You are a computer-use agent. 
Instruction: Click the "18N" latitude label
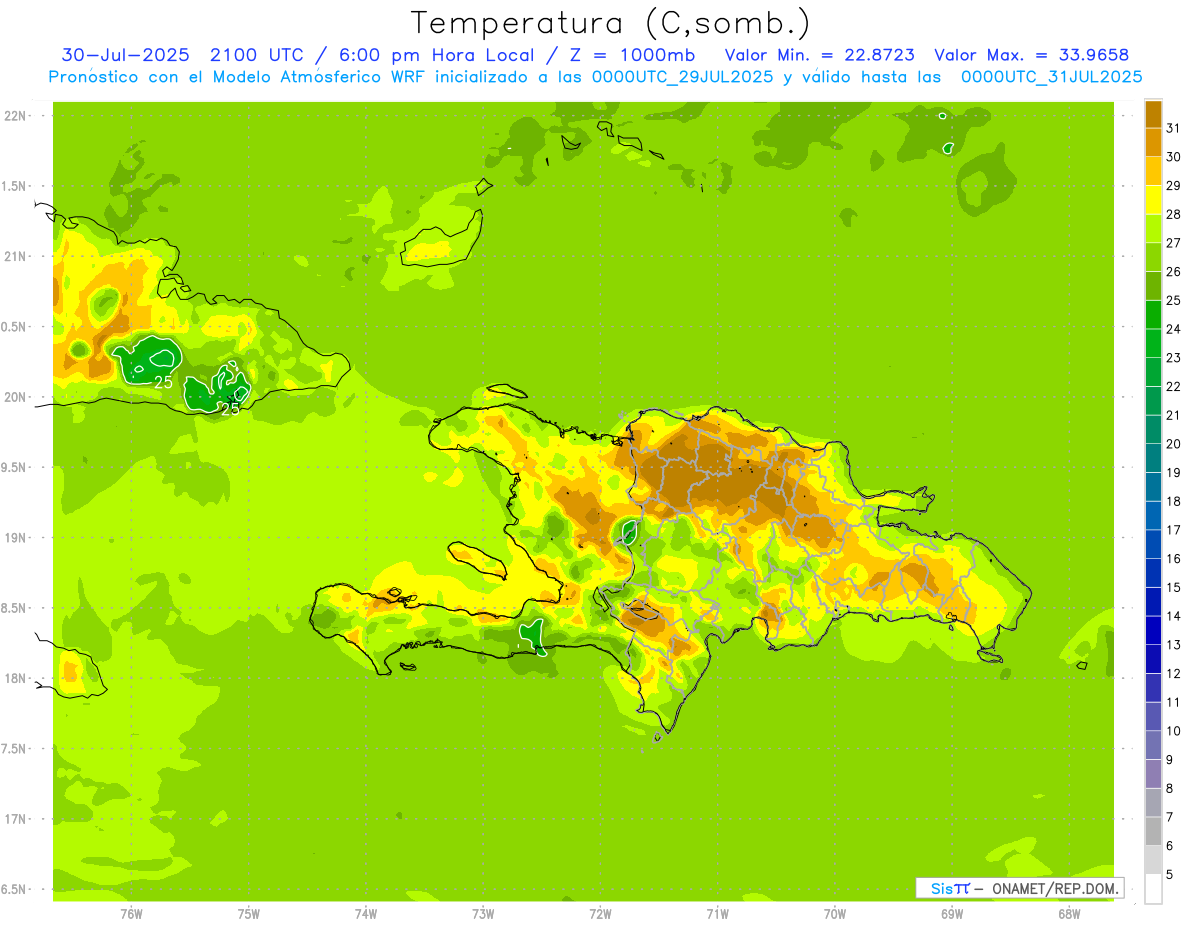point(15,678)
